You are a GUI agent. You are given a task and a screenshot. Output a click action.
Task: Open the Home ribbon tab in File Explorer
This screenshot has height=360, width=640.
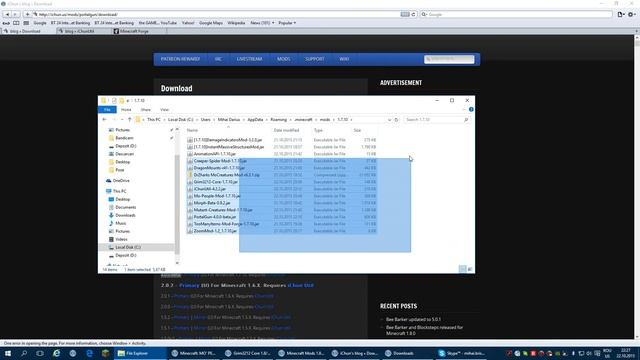pos(126,109)
